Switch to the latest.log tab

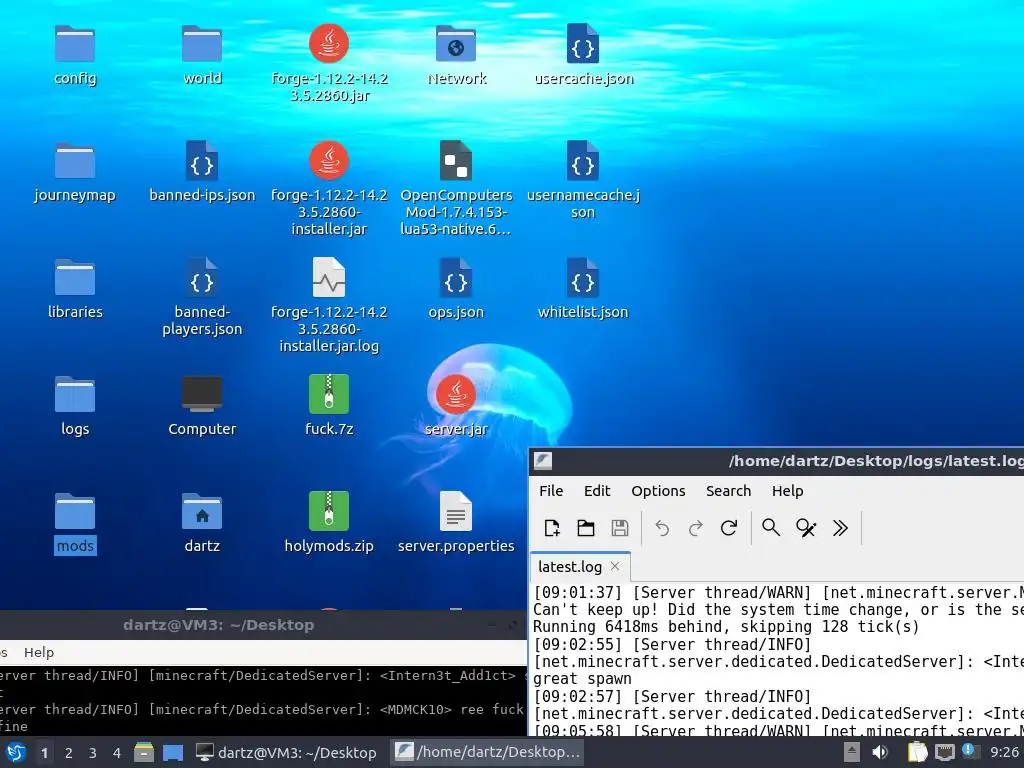(x=569, y=567)
